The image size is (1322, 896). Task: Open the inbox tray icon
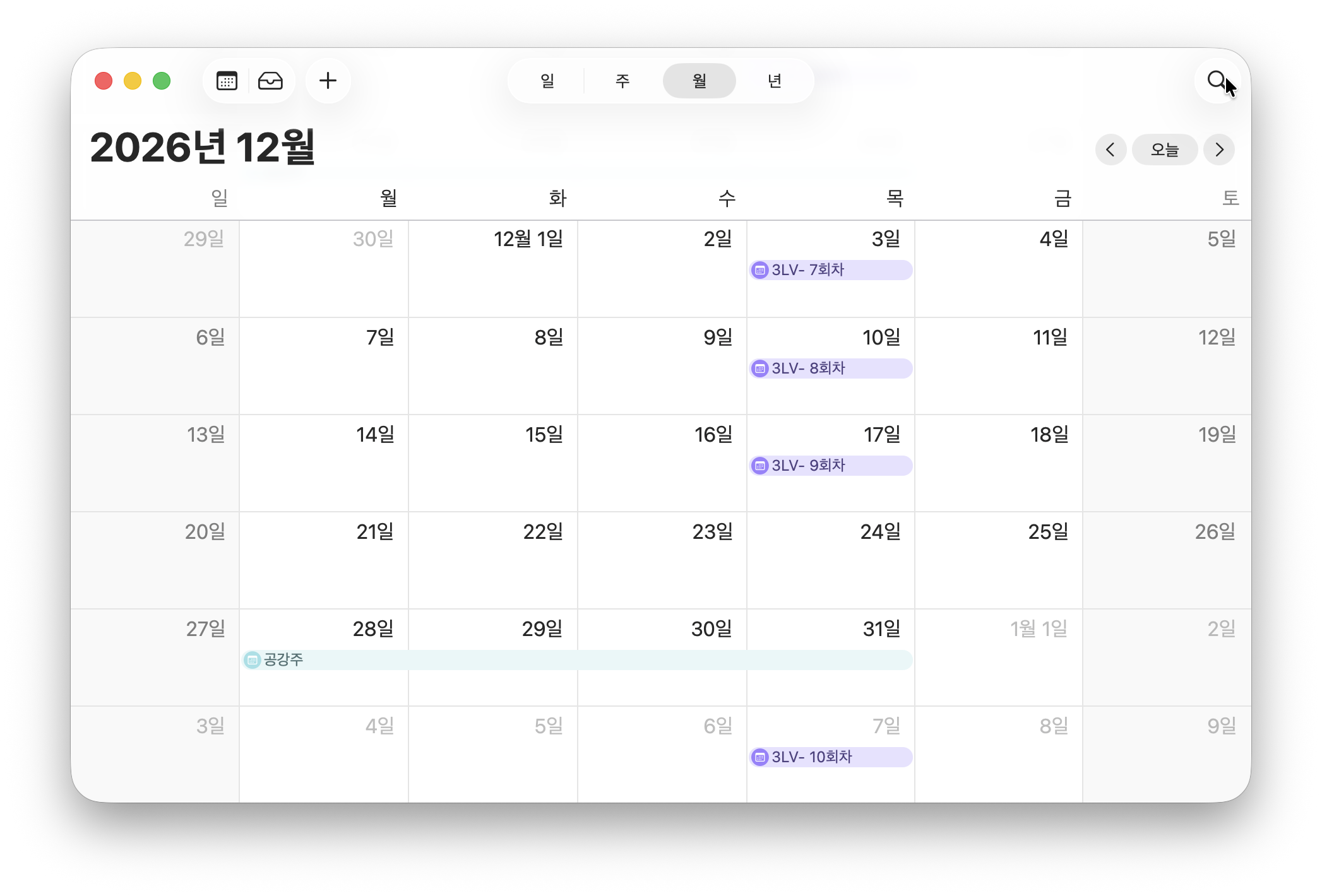click(x=270, y=81)
